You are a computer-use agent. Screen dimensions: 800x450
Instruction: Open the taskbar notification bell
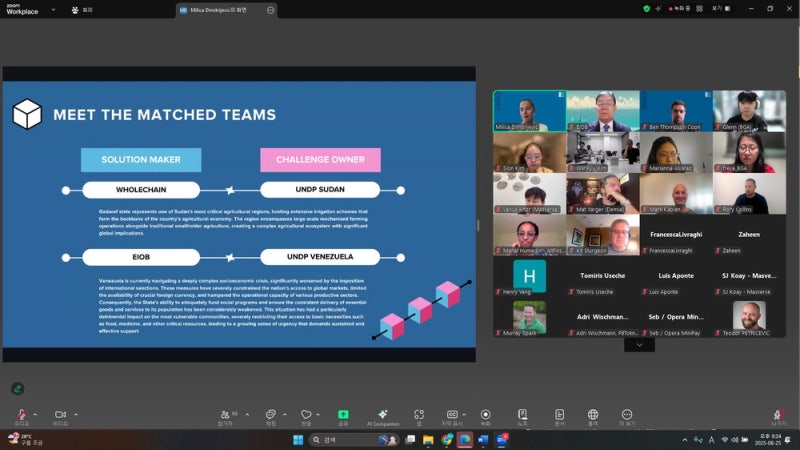coord(788,440)
